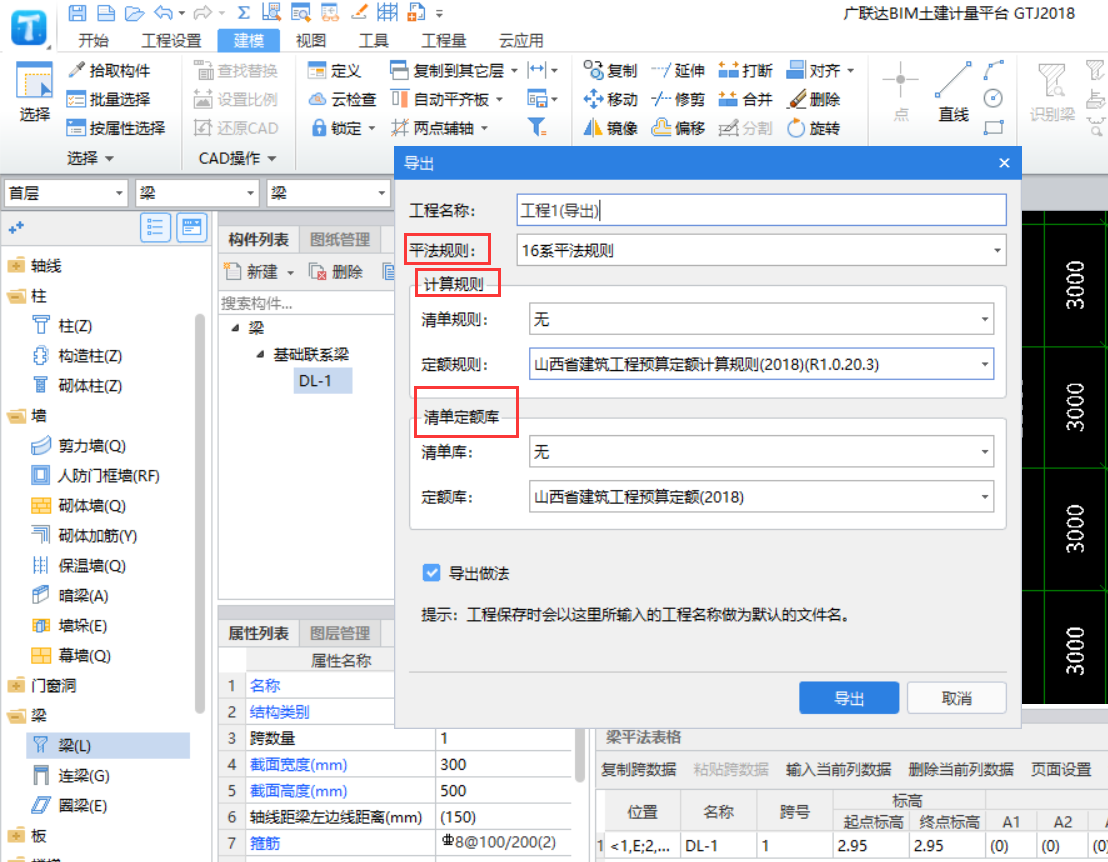Screen dimensions: 1108x862
Task: Click the 修剪 trim tool
Action: click(x=678, y=99)
